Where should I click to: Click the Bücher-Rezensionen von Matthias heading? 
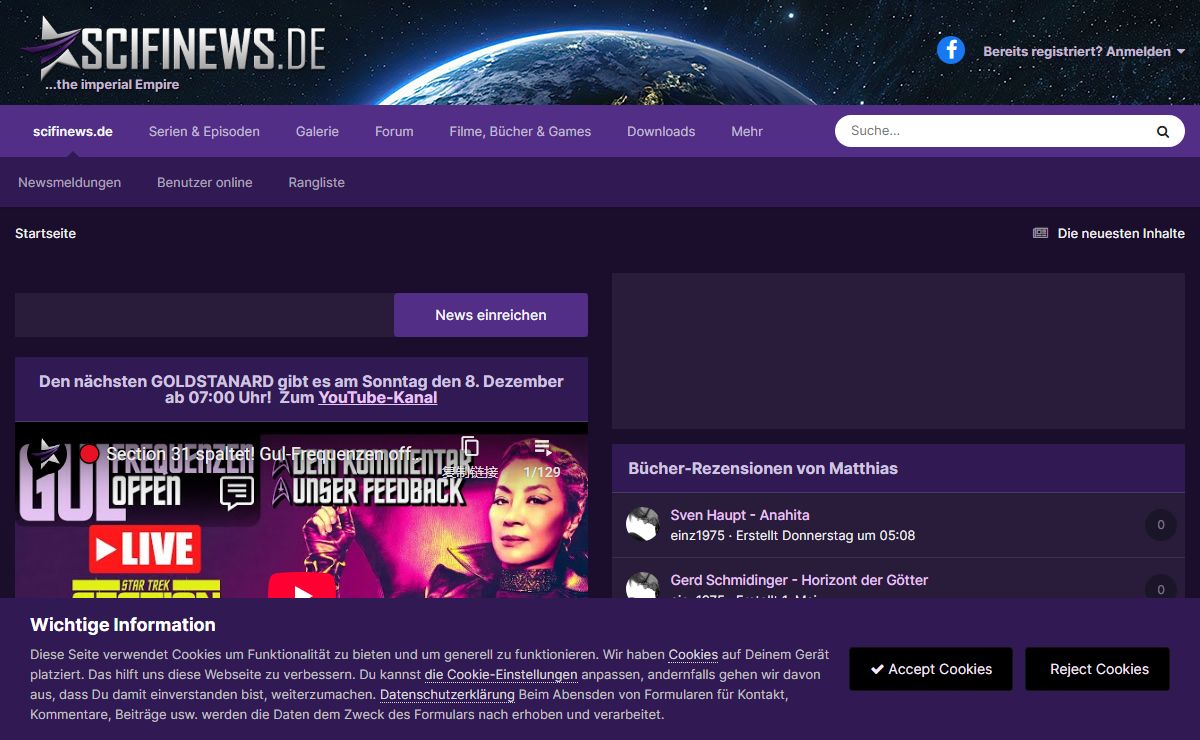coord(763,468)
